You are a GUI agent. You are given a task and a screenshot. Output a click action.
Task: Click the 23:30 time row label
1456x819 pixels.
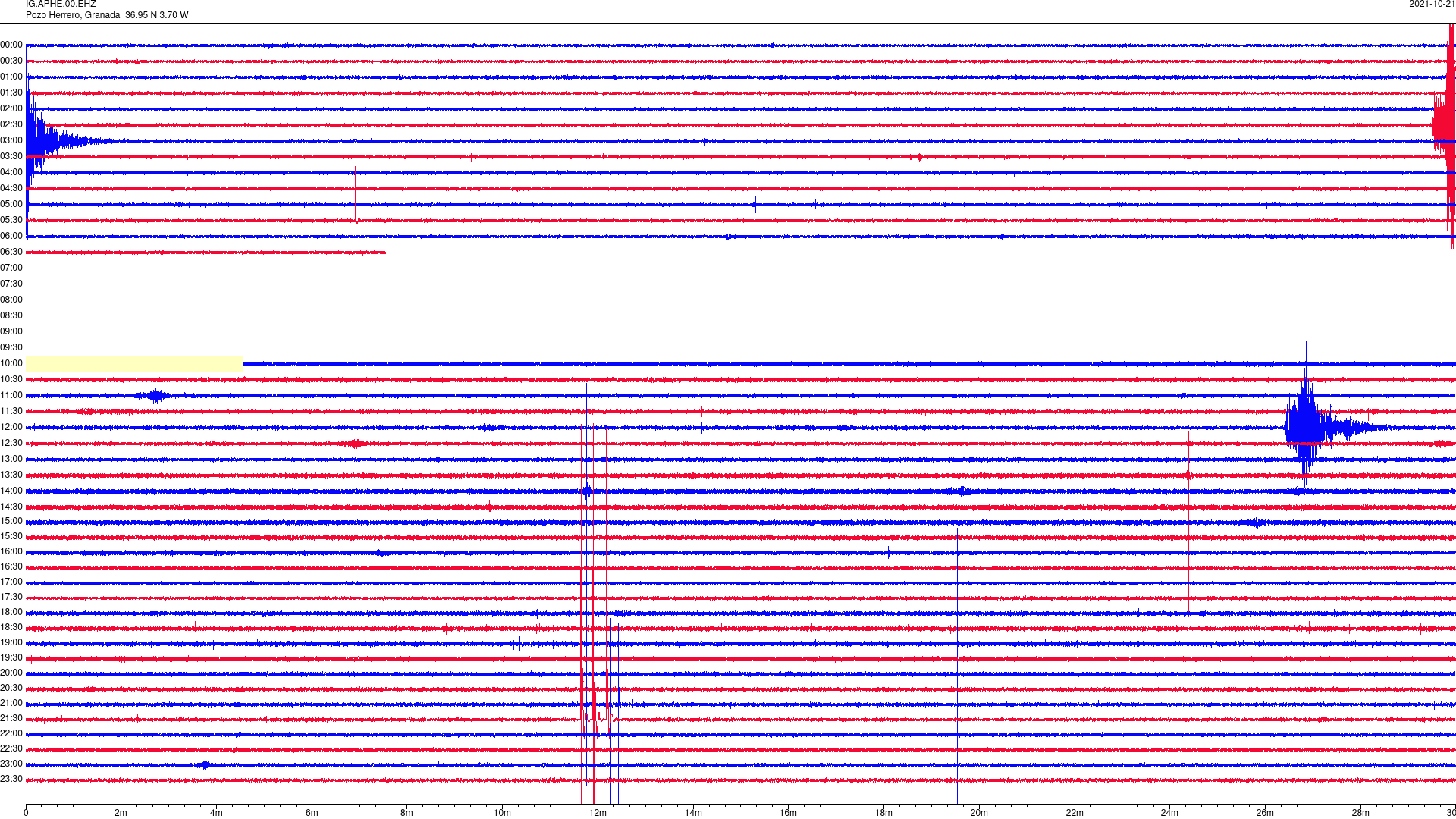(x=11, y=779)
